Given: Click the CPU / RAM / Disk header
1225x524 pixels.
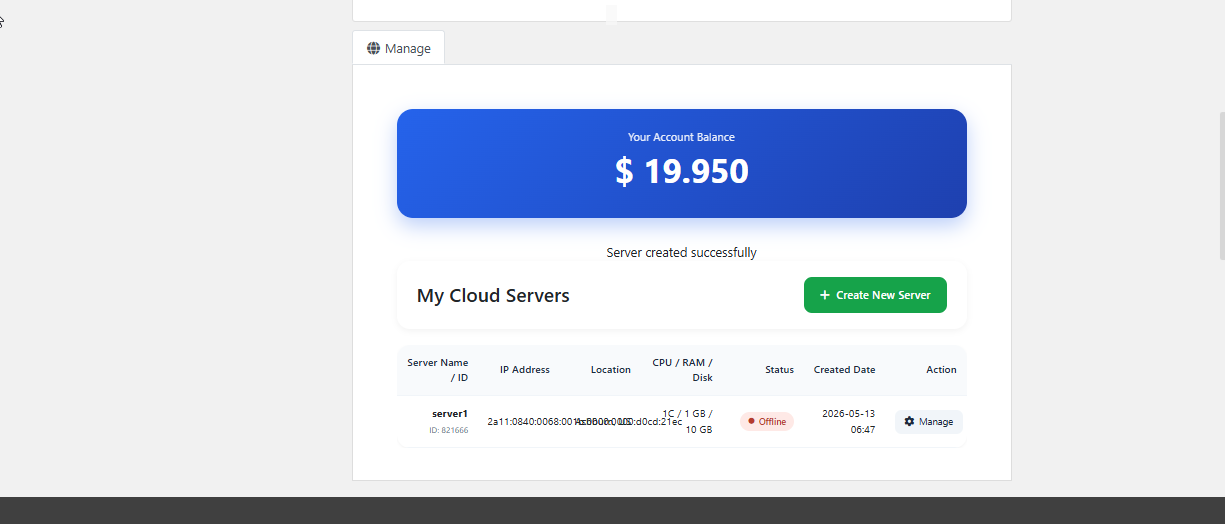Looking at the screenshot, I should pyautogui.click(x=682, y=370).
